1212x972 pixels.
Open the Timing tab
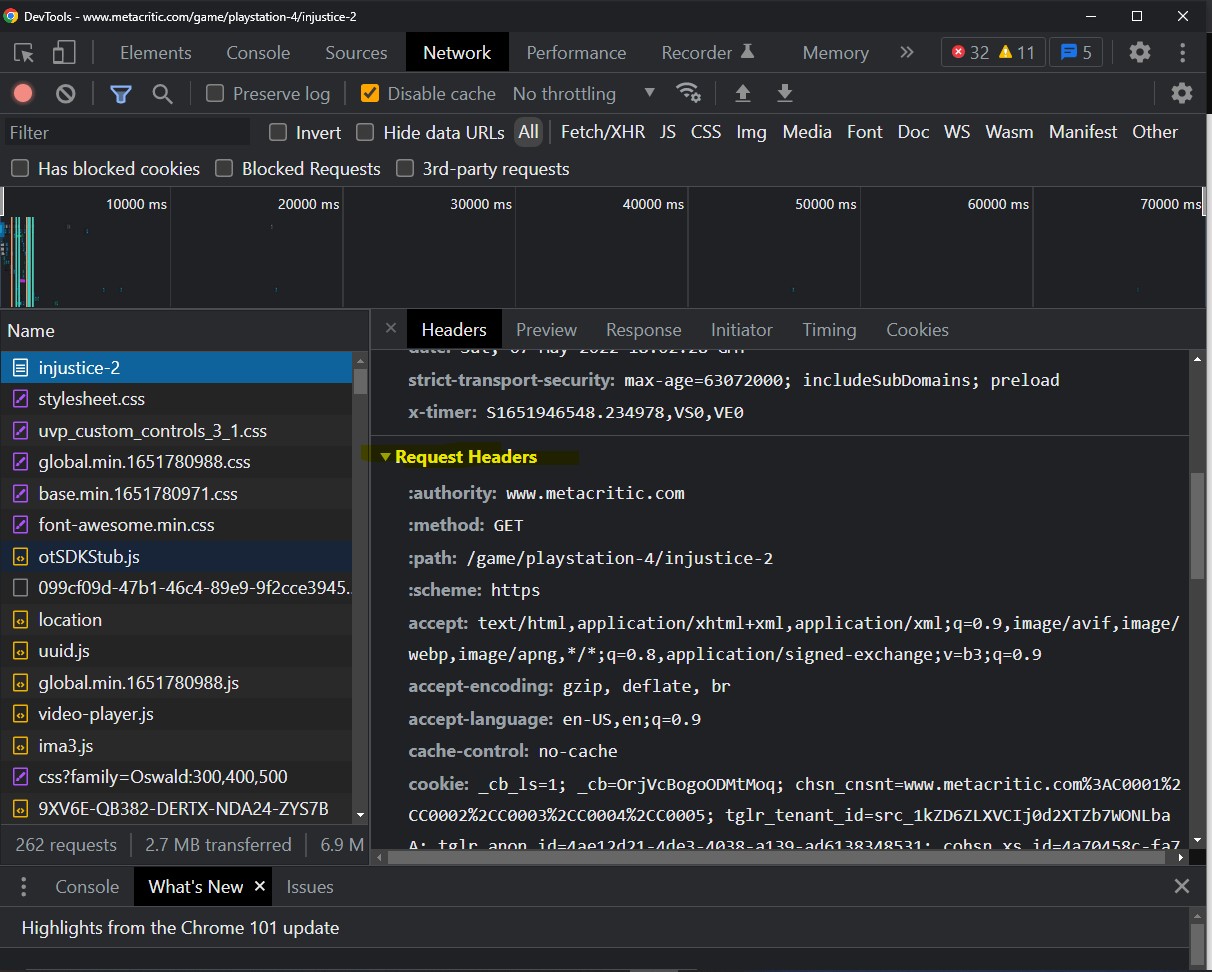tap(829, 329)
